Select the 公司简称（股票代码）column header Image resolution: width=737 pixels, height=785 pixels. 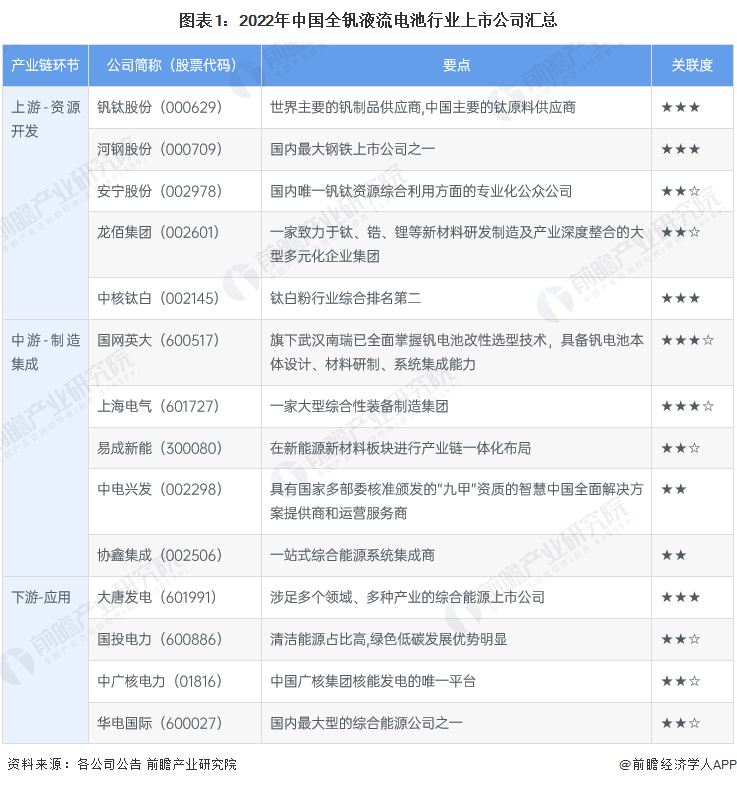coord(175,65)
